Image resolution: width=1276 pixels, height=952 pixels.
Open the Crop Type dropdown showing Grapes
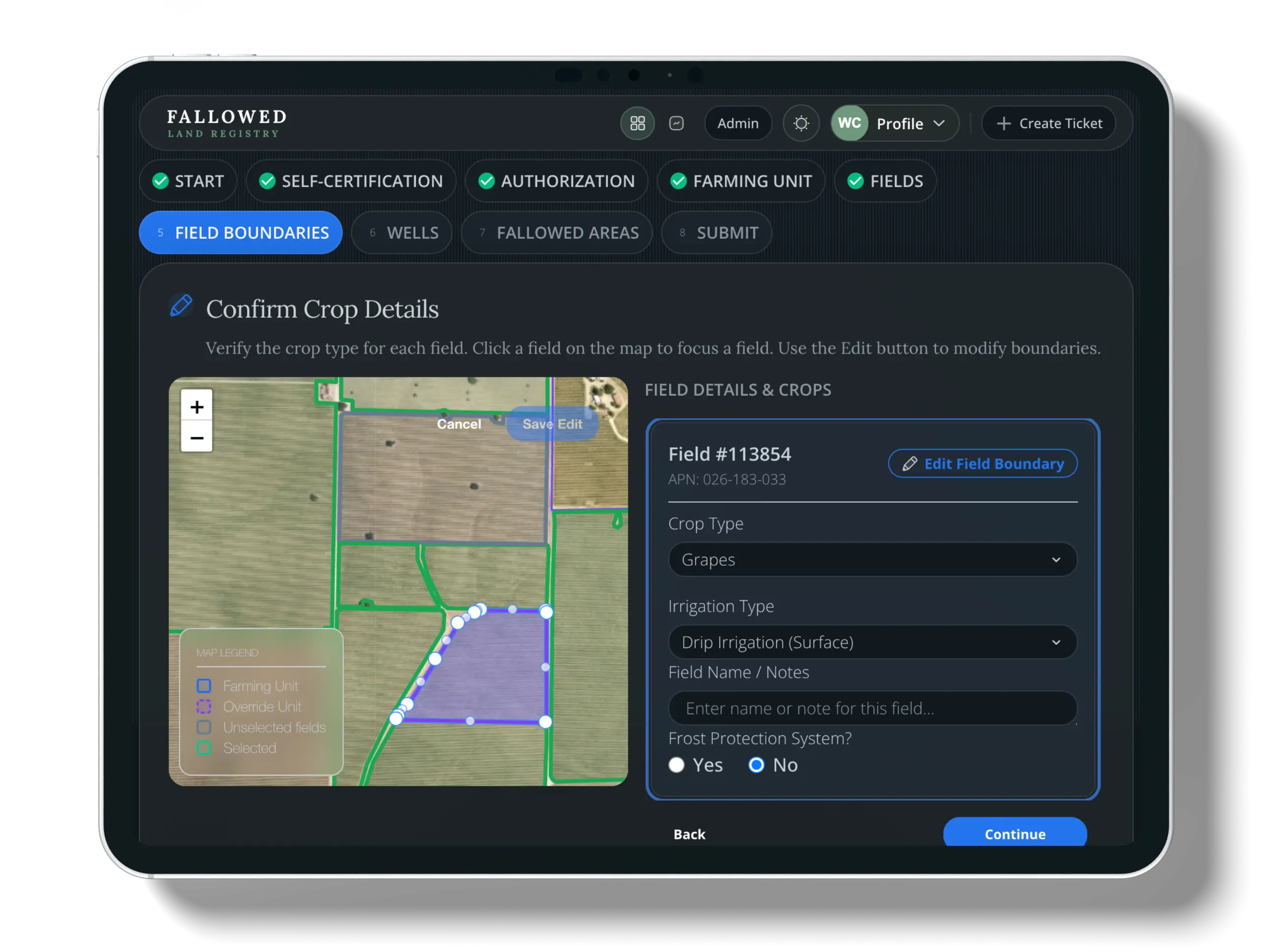click(x=872, y=560)
